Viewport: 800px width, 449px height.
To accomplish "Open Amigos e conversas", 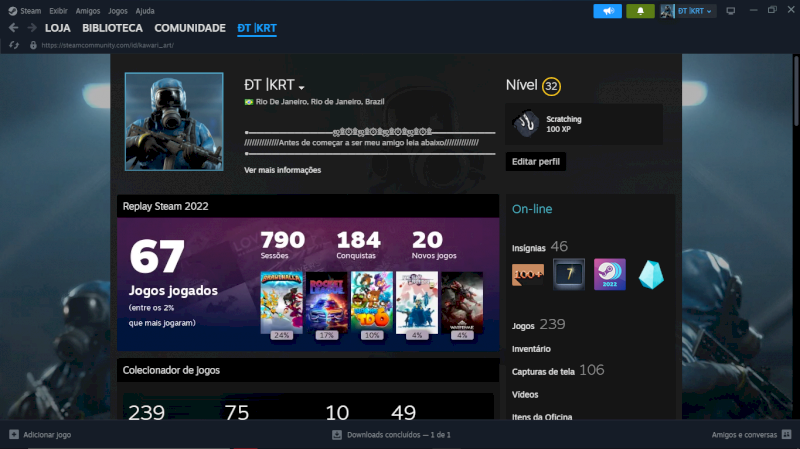I will point(744,435).
